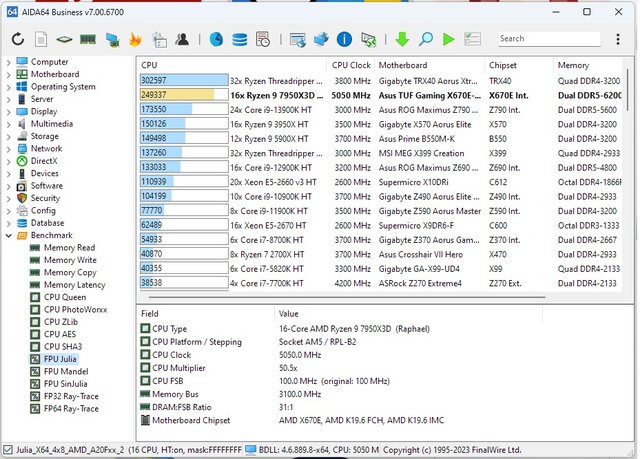Select the CPU Queen benchmark item
The image size is (640, 459).
point(66,298)
